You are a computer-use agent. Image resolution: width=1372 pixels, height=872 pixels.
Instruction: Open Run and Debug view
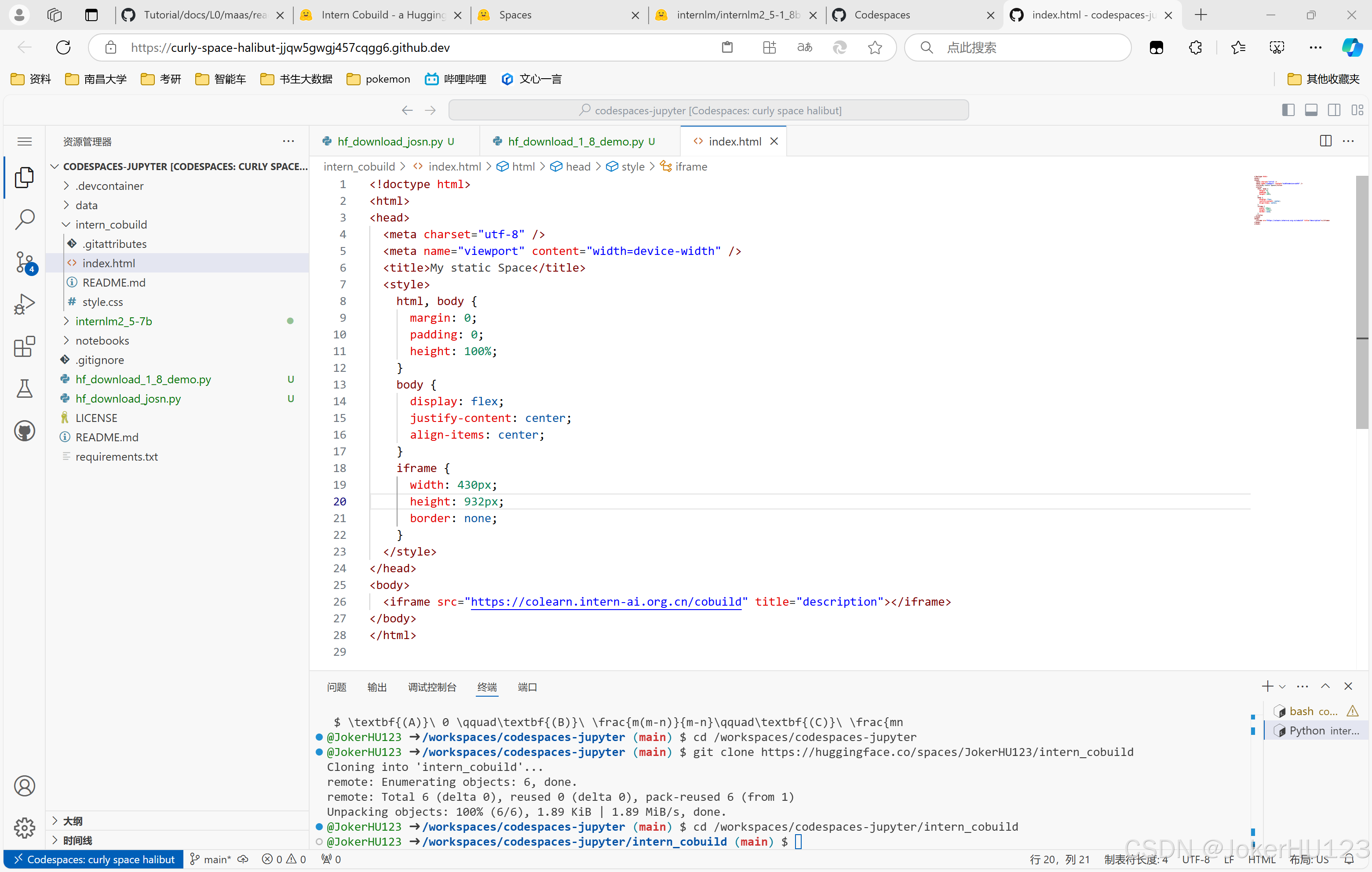click(25, 304)
